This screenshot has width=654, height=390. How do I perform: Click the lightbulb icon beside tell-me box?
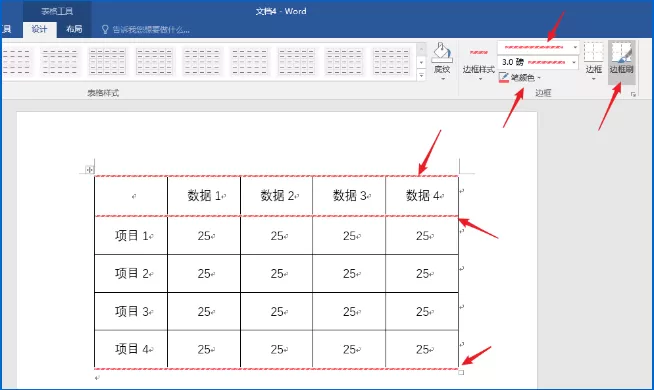click(x=105, y=29)
